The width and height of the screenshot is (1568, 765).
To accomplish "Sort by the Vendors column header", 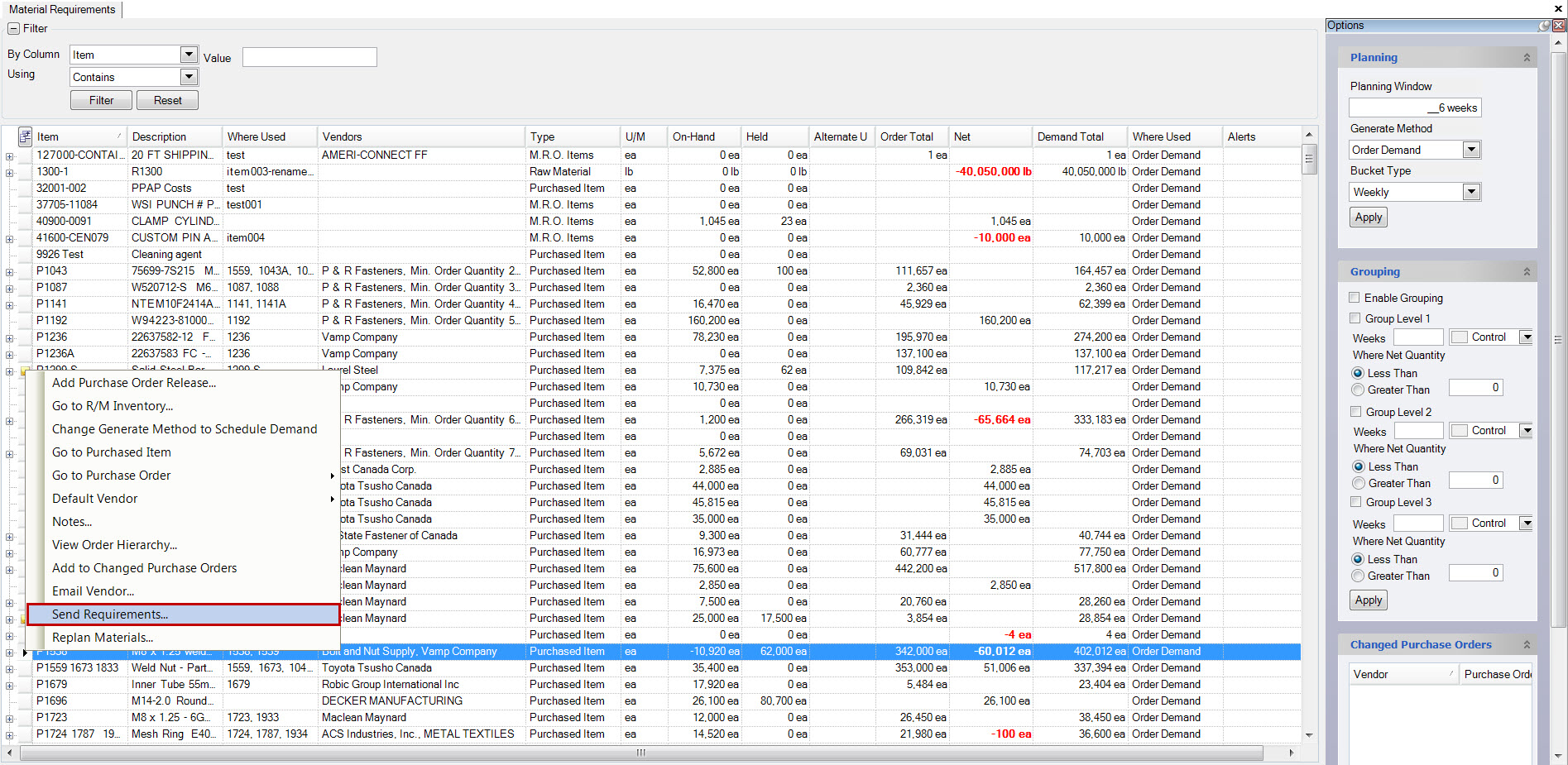I will [421, 136].
